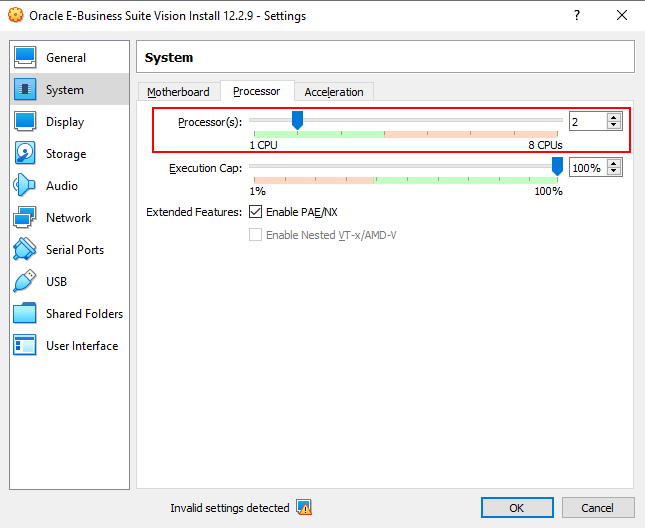Open Display settings monitor icon
This screenshot has height=528, width=645.
tap(25, 122)
